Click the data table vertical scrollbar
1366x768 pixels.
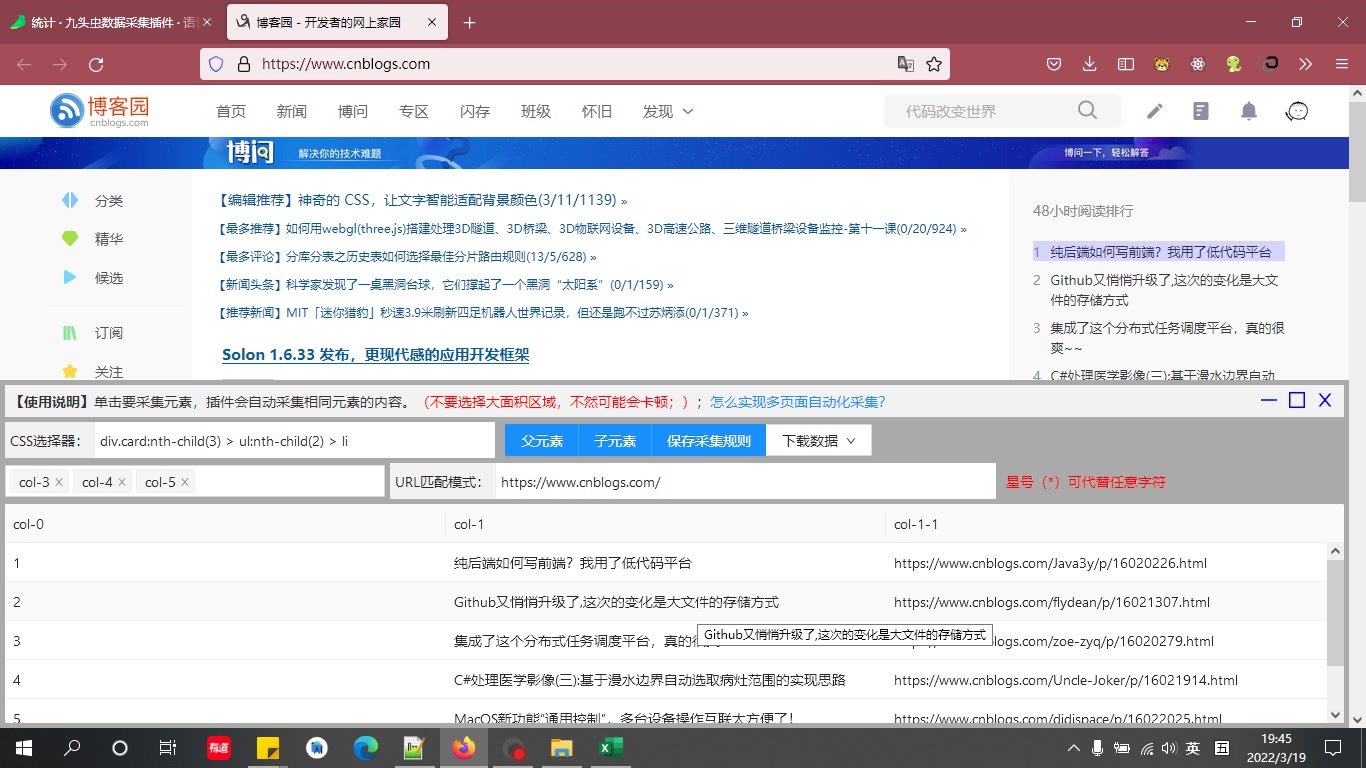tap(1335, 612)
